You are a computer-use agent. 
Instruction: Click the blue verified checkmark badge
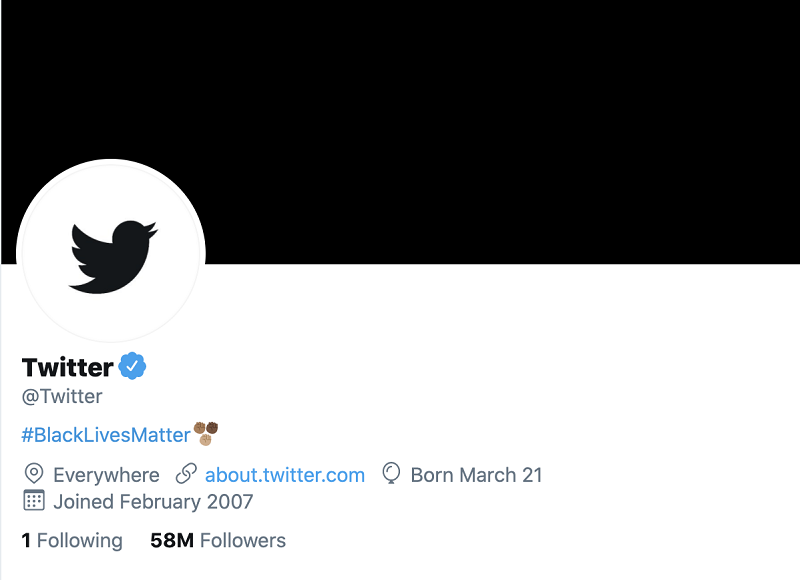pyautogui.click(x=133, y=367)
